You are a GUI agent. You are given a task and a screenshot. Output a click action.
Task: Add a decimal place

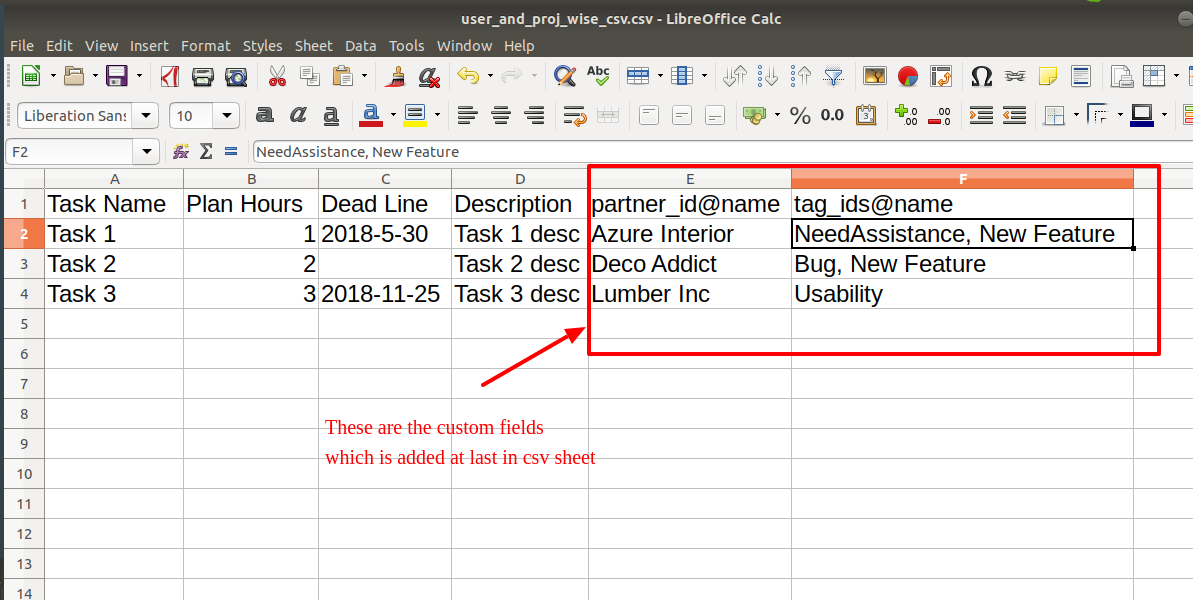coord(906,116)
